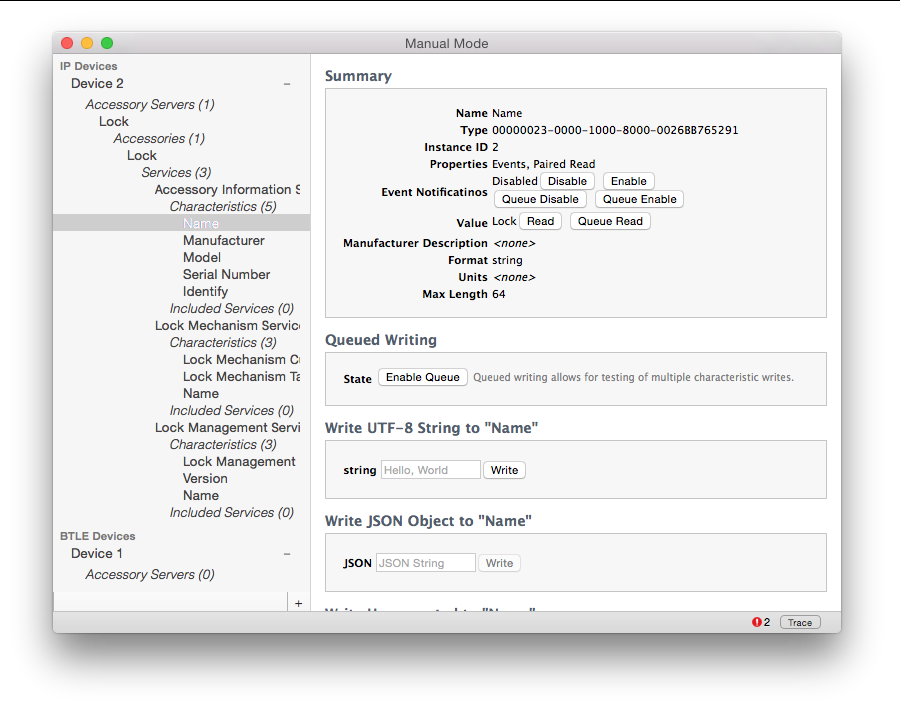
Task: Select Accessories (1) row
Action: pos(159,138)
